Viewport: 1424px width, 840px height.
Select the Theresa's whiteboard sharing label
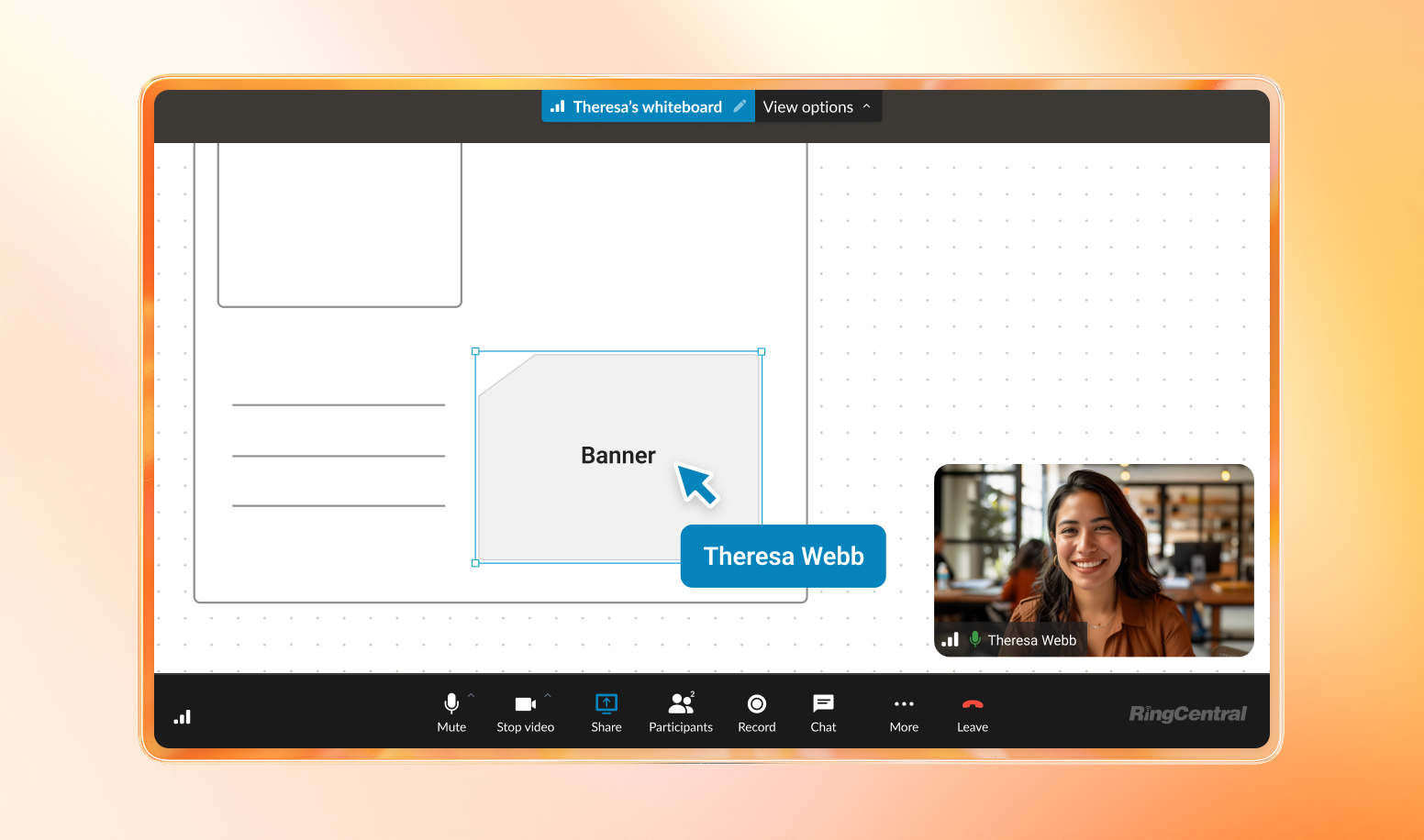[x=646, y=107]
